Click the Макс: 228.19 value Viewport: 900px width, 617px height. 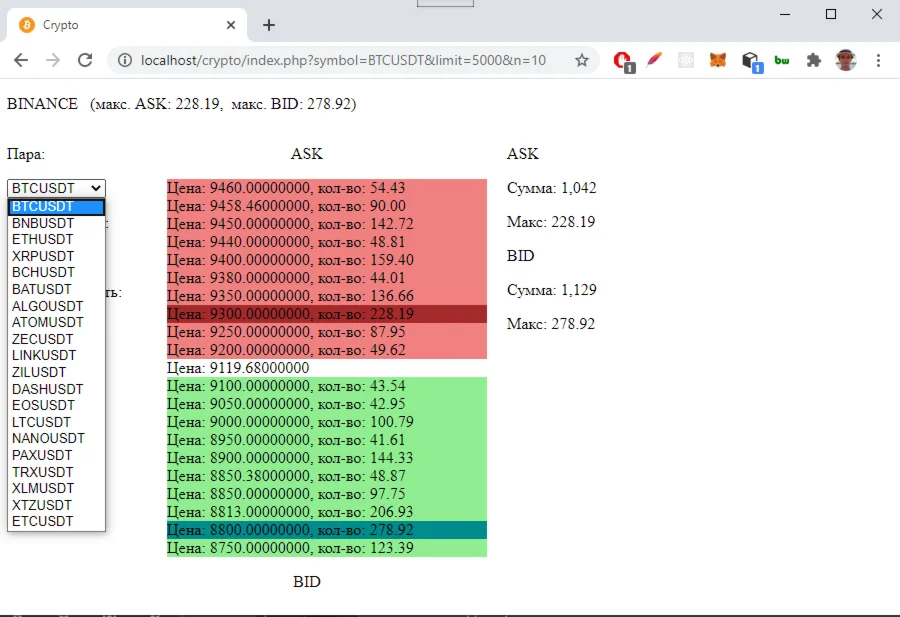coord(551,222)
